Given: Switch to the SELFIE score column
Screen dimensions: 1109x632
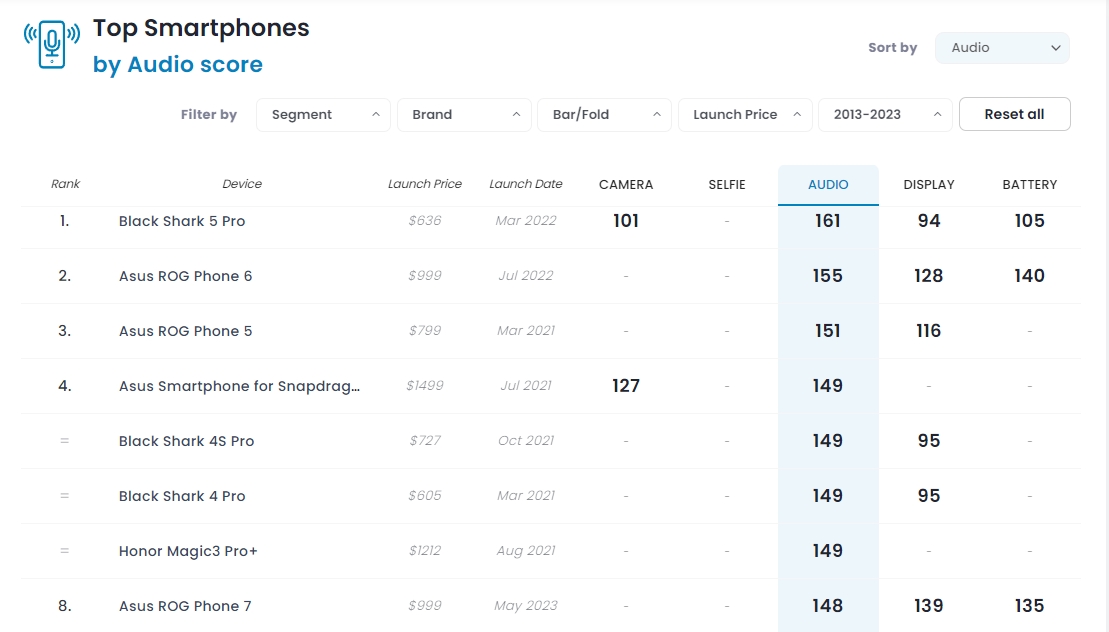Looking at the screenshot, I should tap(727, 185).
